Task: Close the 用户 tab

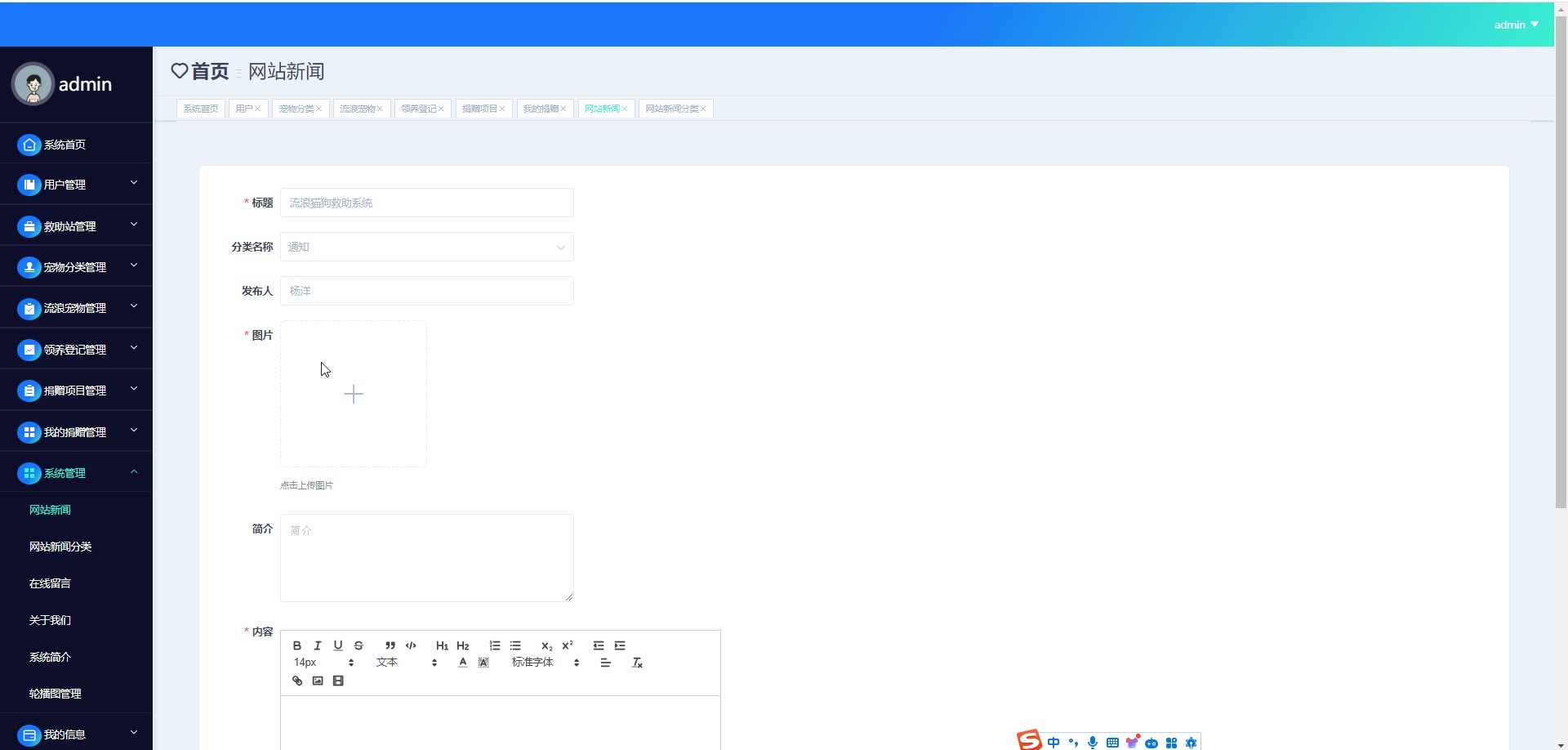Action: pos(257,109)
